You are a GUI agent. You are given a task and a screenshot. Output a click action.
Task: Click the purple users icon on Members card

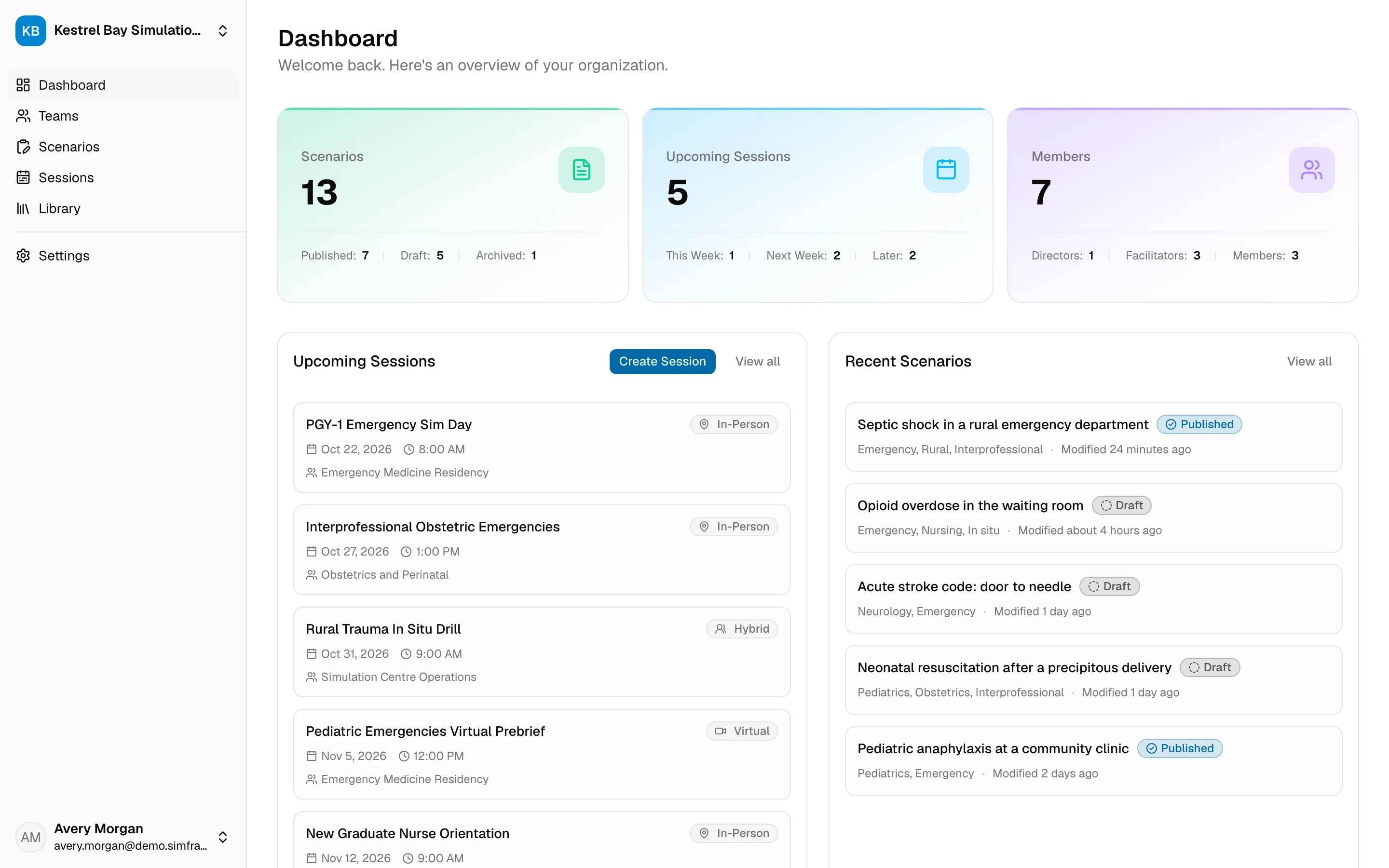point(1311,170)
